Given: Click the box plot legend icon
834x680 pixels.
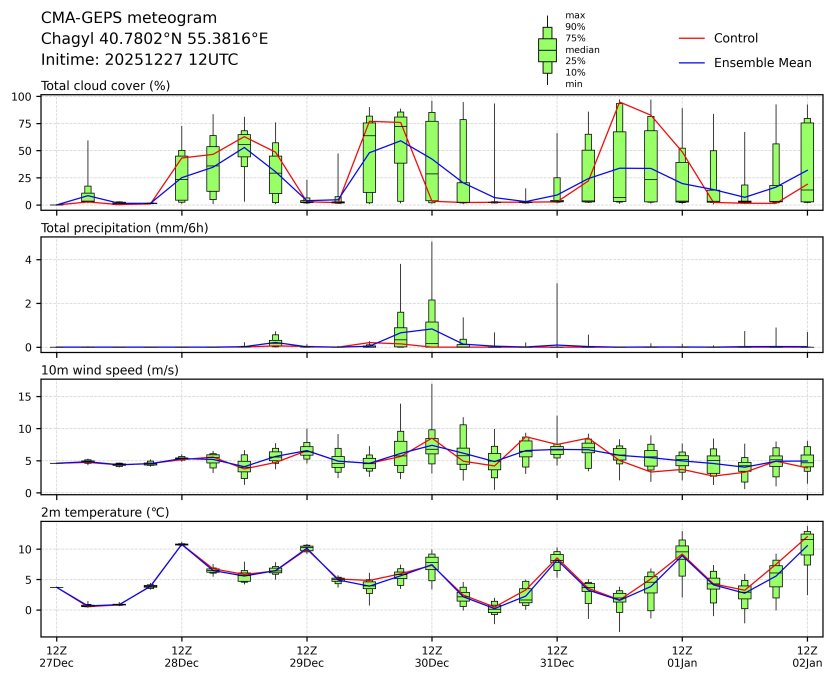Looking at the screenshot, I should click(547, 50).
